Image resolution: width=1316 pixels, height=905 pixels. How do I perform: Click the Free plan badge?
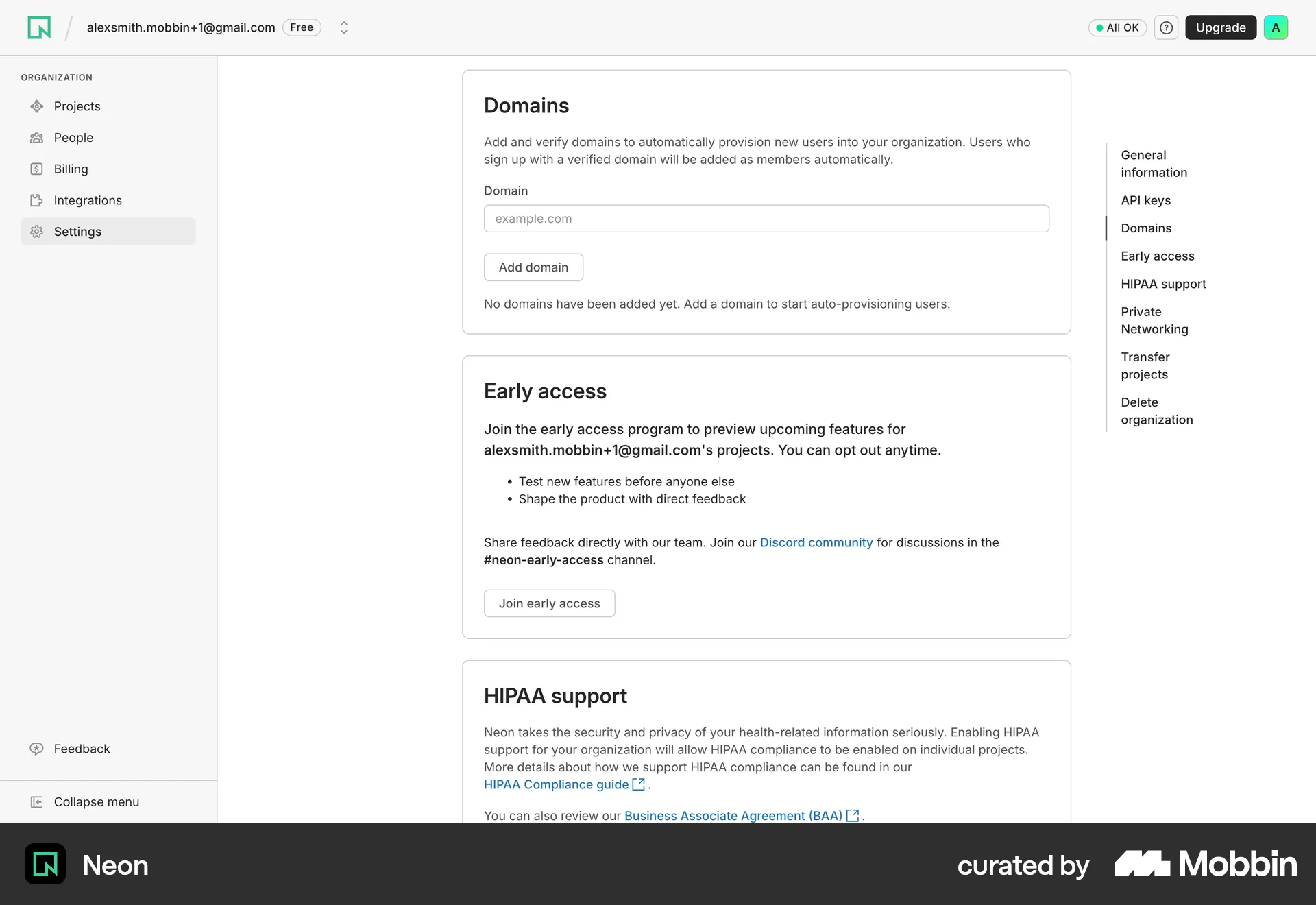(302, 27)
